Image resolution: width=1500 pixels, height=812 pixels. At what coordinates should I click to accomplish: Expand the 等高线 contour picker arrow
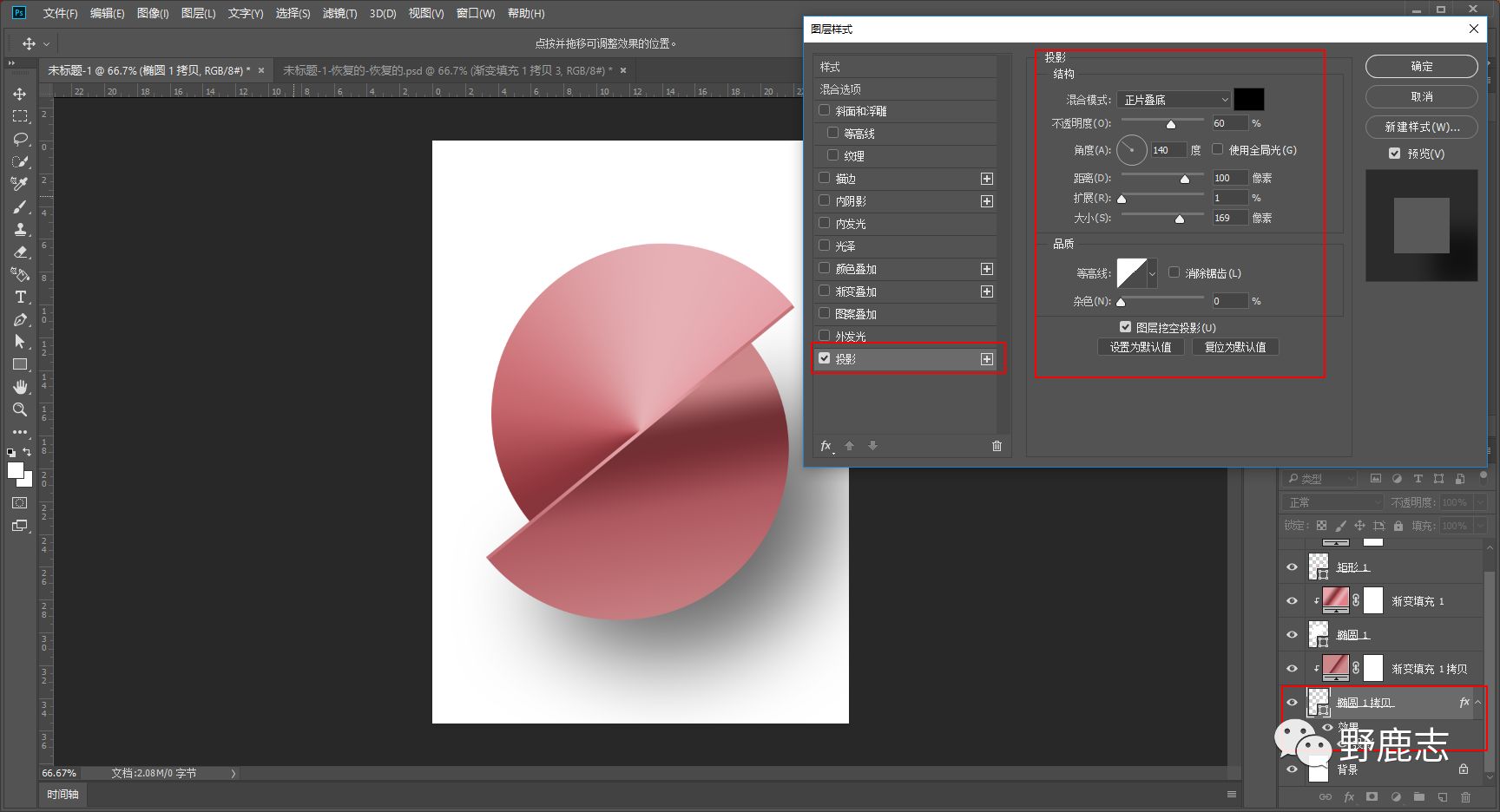pos(1152,273)
